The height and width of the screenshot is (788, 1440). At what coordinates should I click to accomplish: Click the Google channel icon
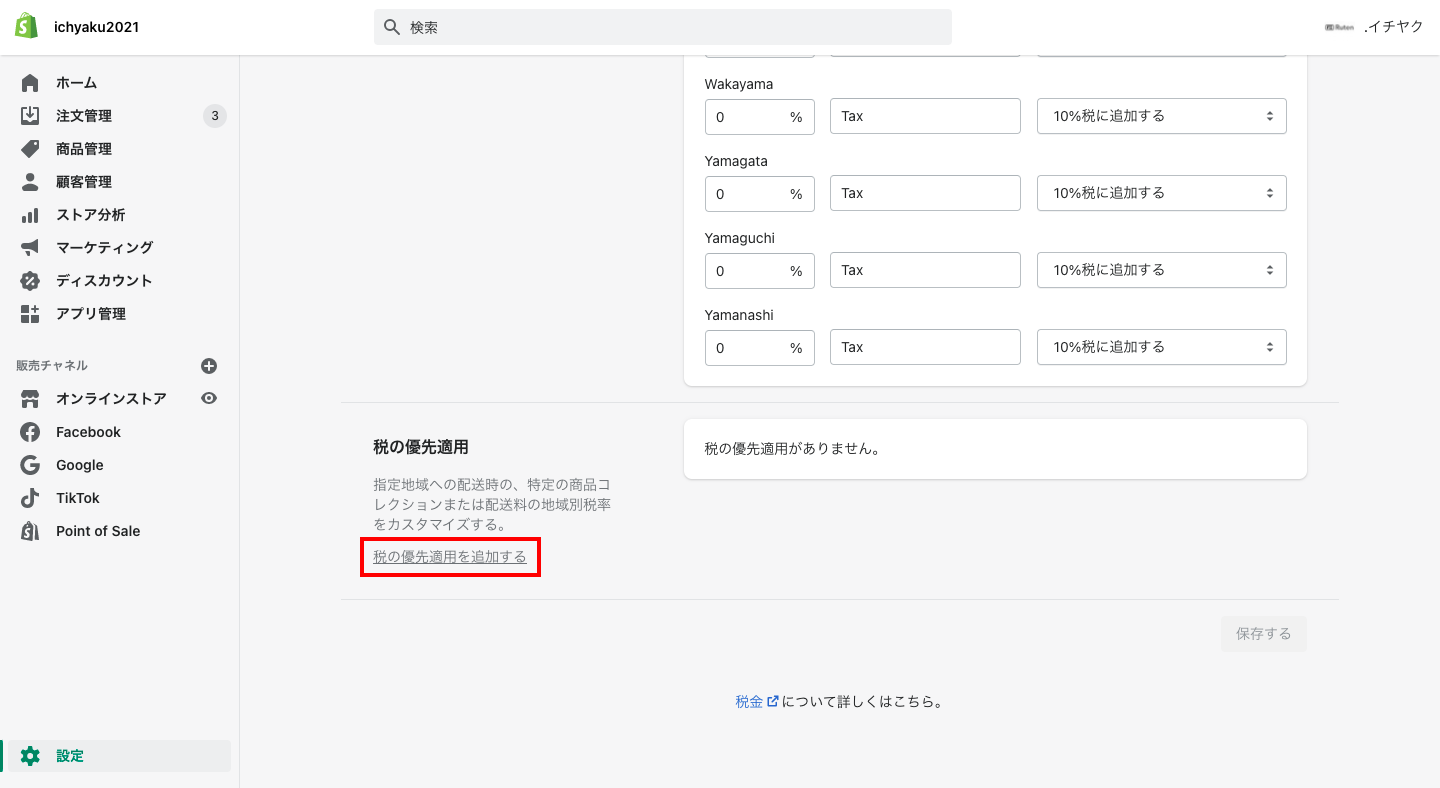30,465
